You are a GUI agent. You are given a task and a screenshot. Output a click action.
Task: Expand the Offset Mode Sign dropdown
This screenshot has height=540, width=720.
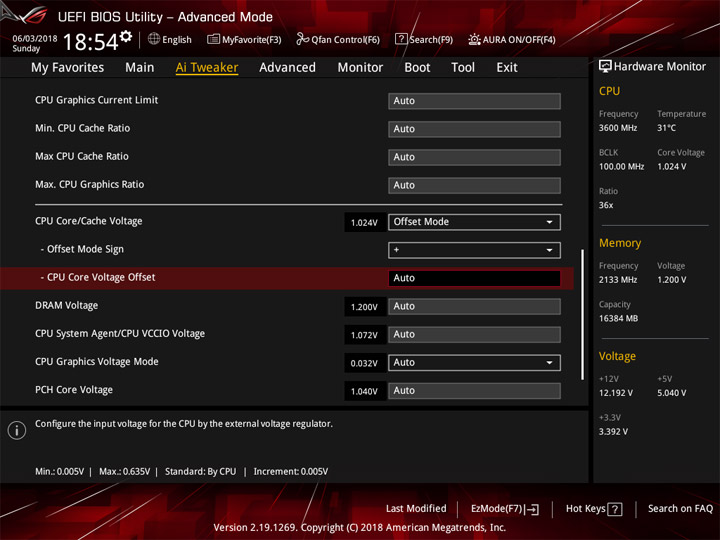474,250
